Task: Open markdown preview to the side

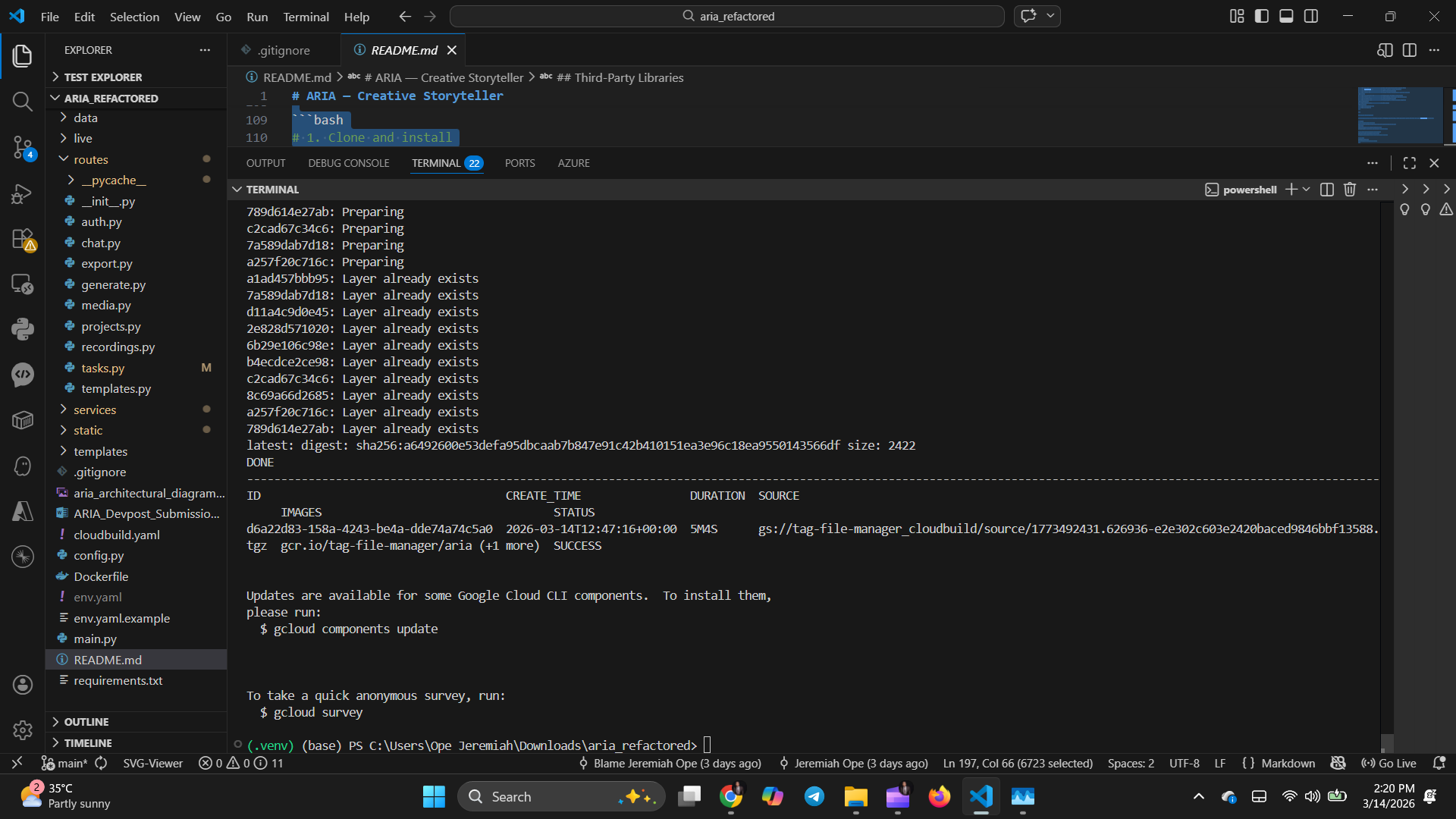Action: pyautogui.click(x=1385, y=50)
